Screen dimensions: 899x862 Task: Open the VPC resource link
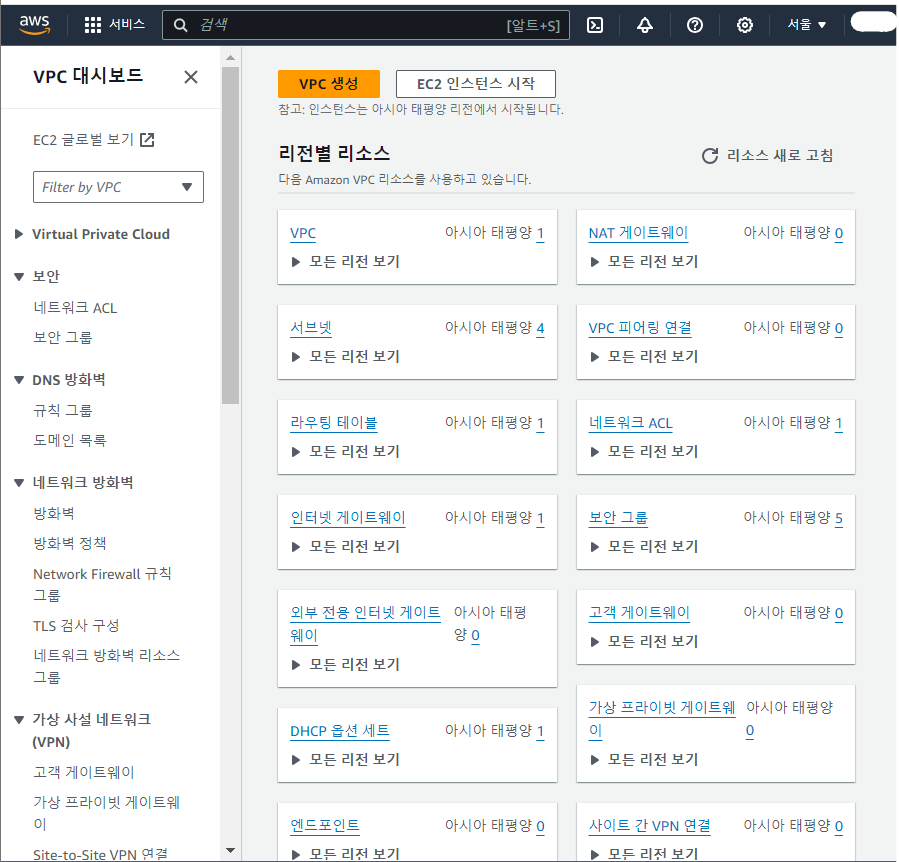[x=303, y=233]
